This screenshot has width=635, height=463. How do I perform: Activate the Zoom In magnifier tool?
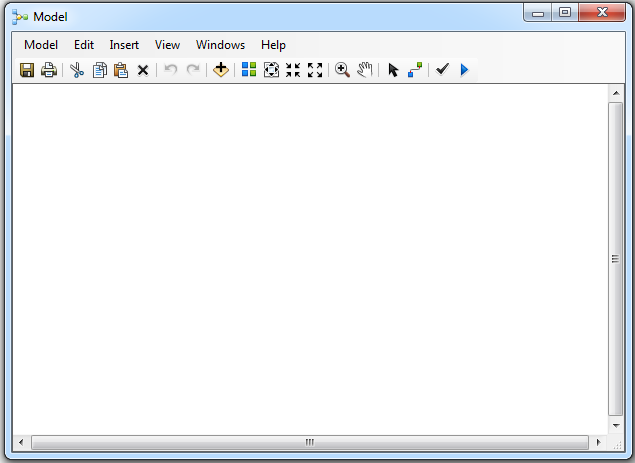(342, 70)
